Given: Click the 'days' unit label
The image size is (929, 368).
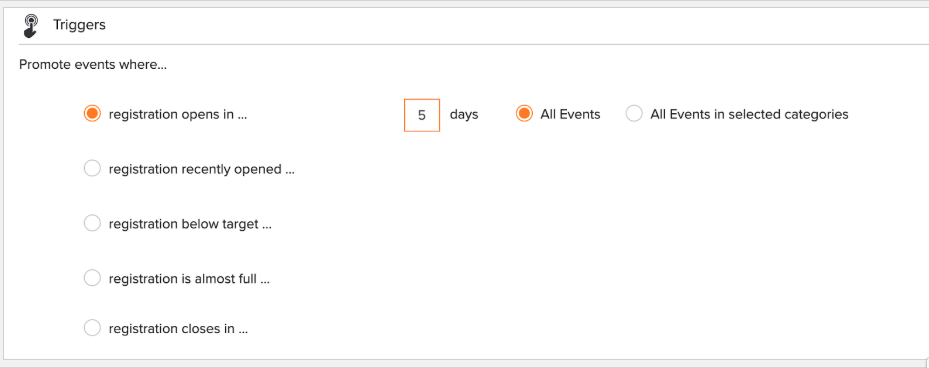Looking at the screenshot, I should point(464,114).
